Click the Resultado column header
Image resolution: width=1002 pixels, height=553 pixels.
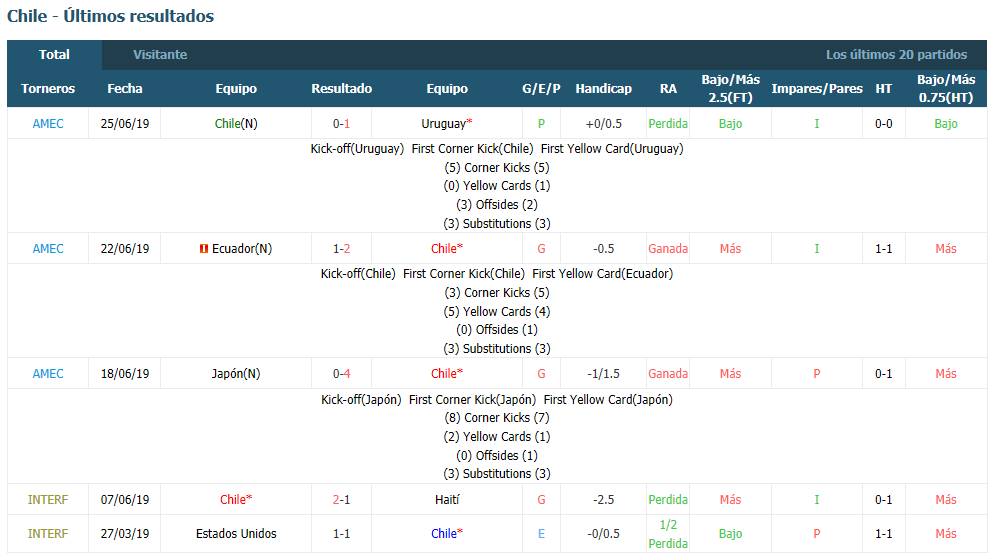coord(341,89)
